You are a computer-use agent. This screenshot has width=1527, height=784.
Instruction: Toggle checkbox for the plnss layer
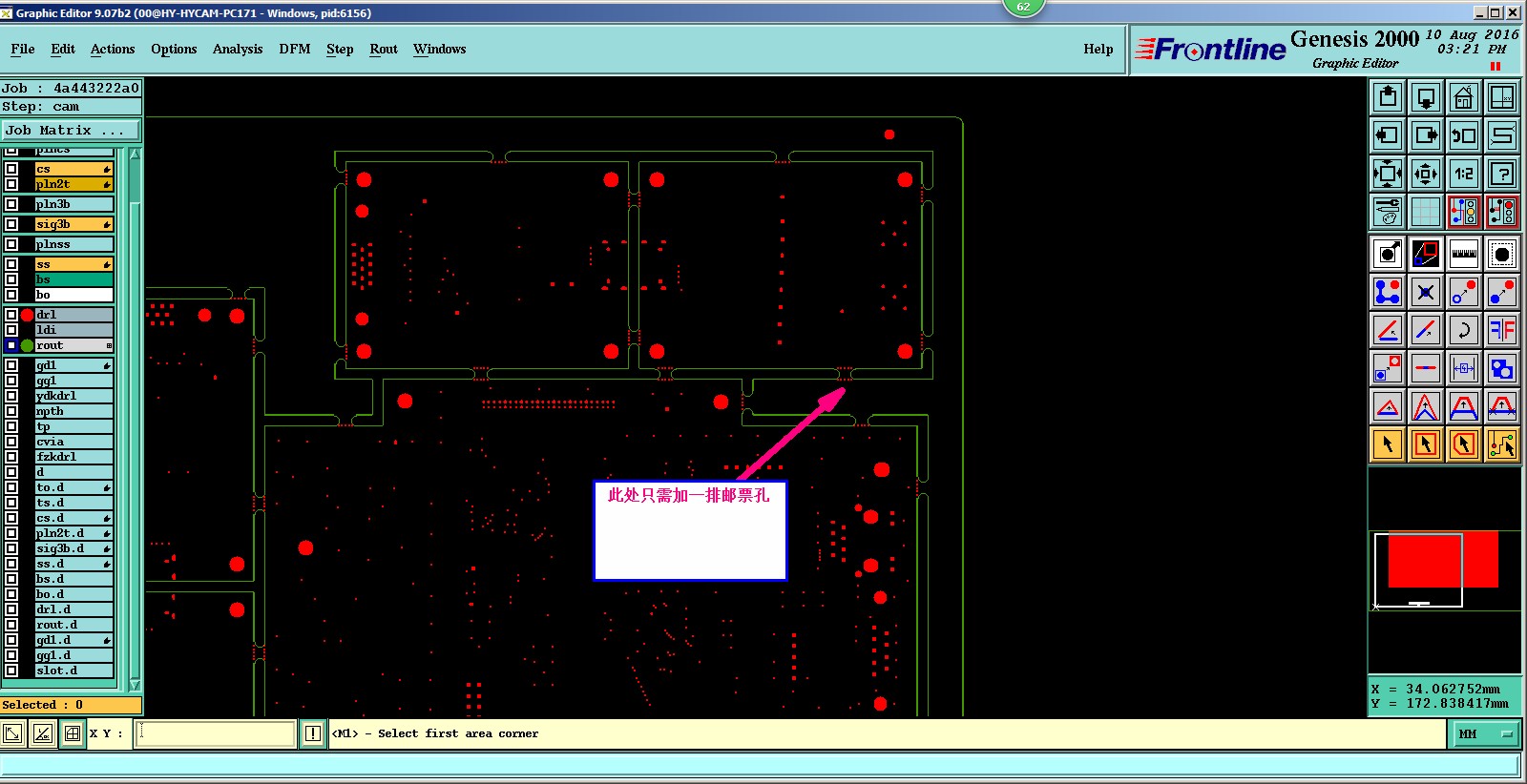[x=11, y=244]
